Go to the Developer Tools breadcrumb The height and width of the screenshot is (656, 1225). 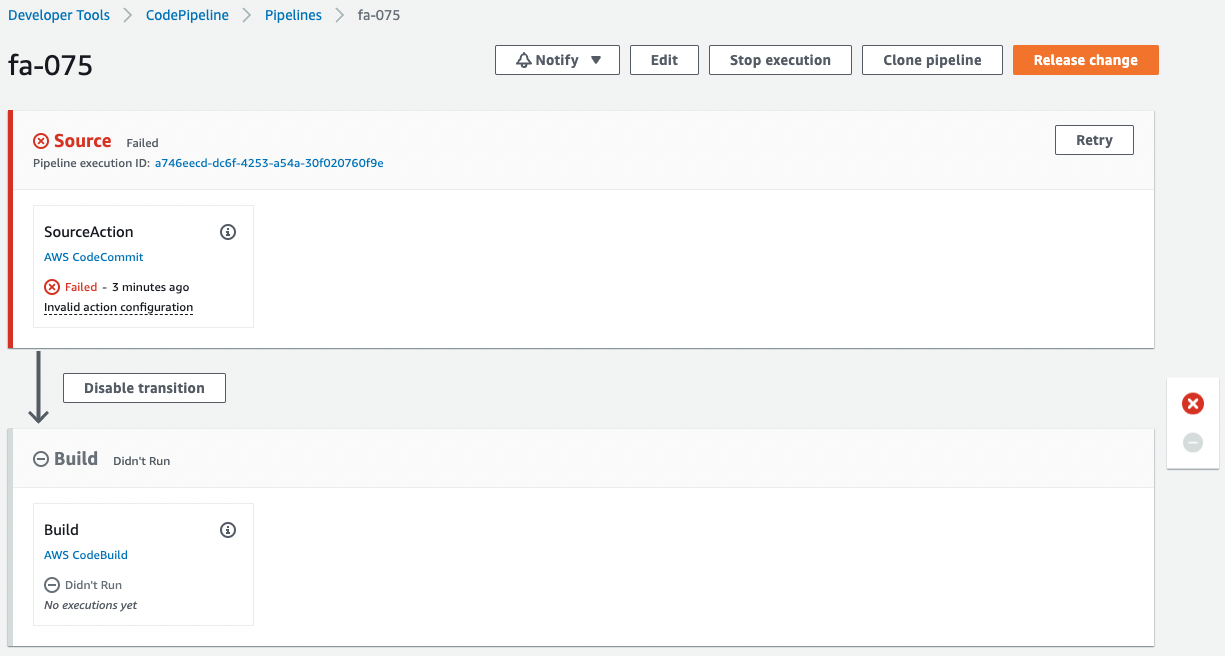pos(58,16)
